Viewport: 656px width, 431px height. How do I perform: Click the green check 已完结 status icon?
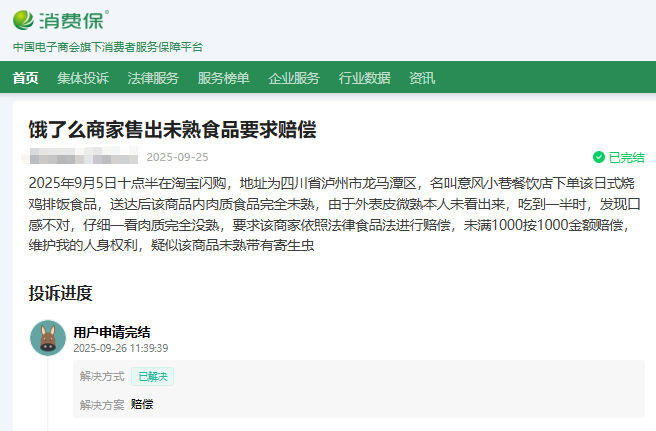(598, 157)
